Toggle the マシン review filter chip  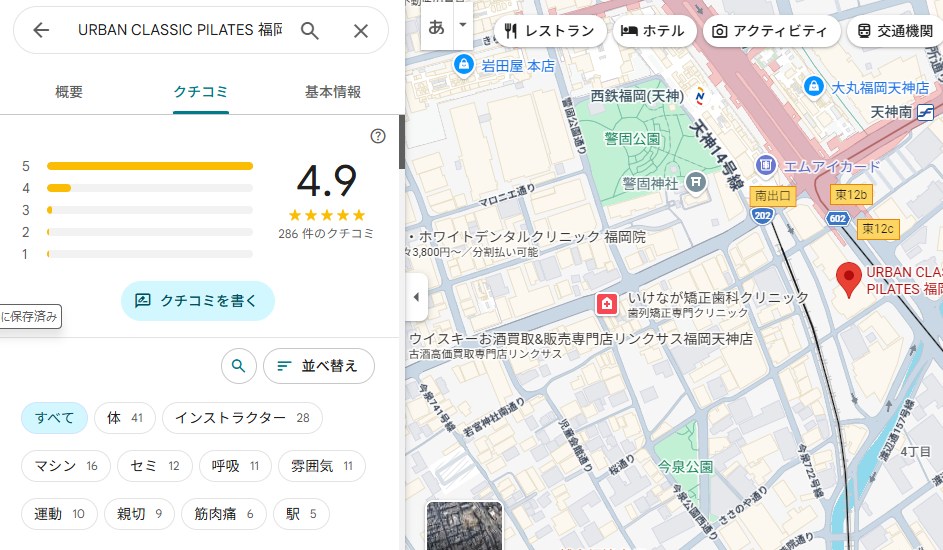pos(66,466)
